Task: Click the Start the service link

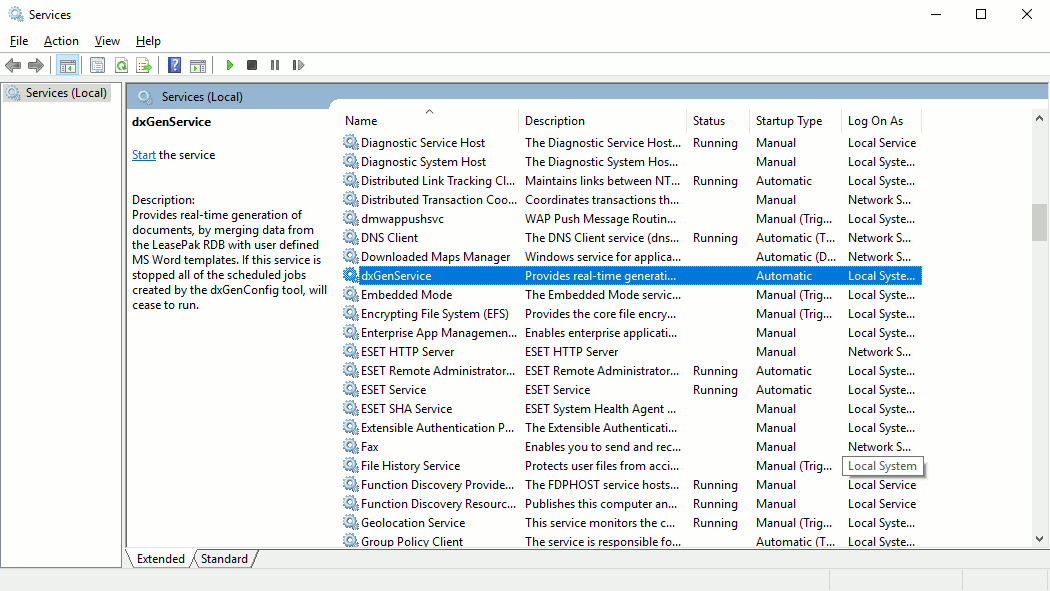Action: (x=143, y=155)
